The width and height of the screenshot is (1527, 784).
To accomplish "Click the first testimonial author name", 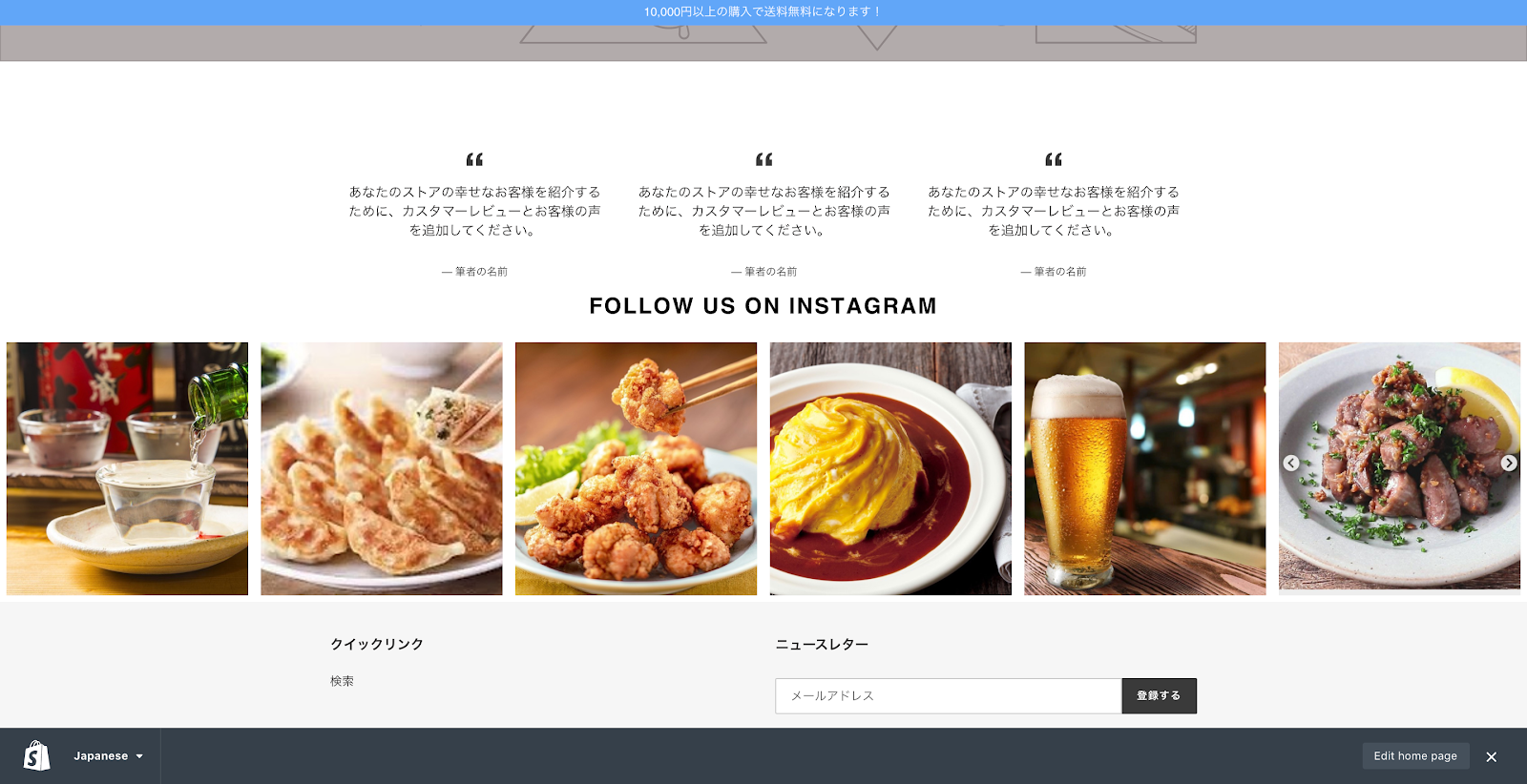I will [x=474, y=272].
